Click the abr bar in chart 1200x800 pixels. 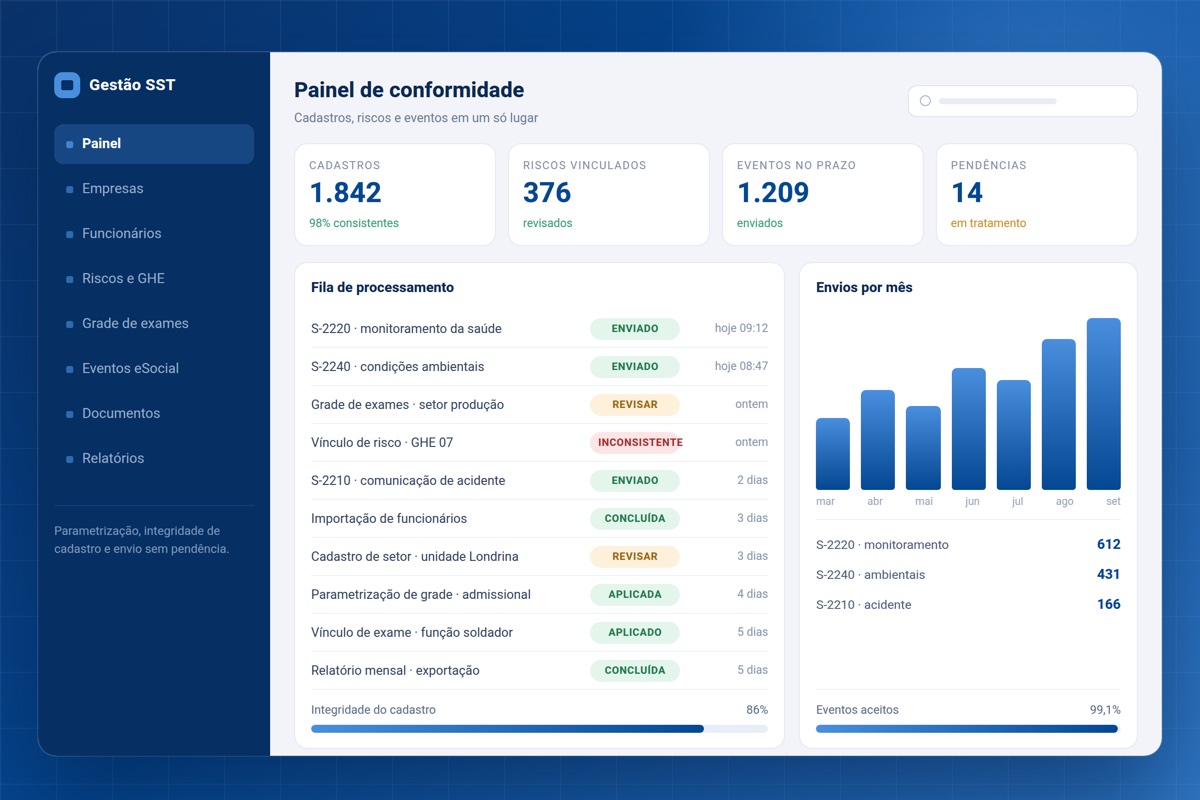pos(878,440)
